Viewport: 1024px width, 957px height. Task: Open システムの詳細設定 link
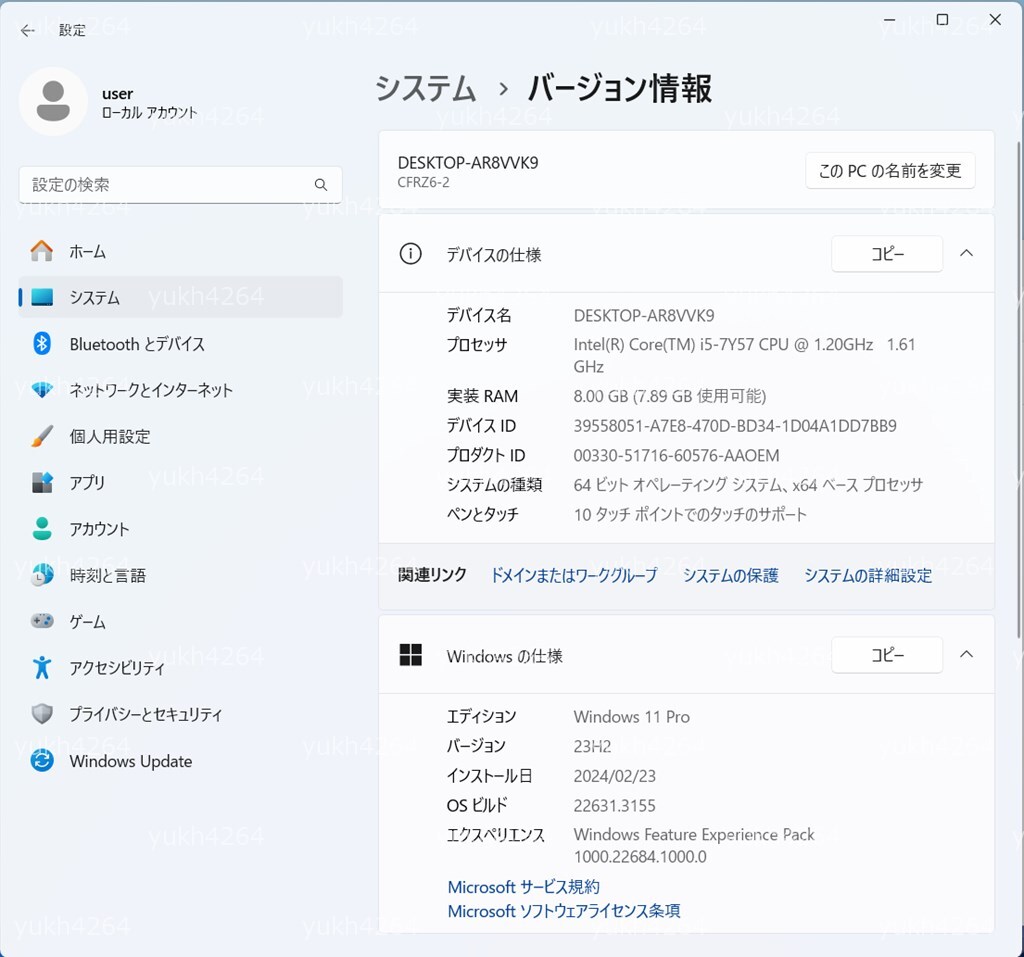pos(867,576)
